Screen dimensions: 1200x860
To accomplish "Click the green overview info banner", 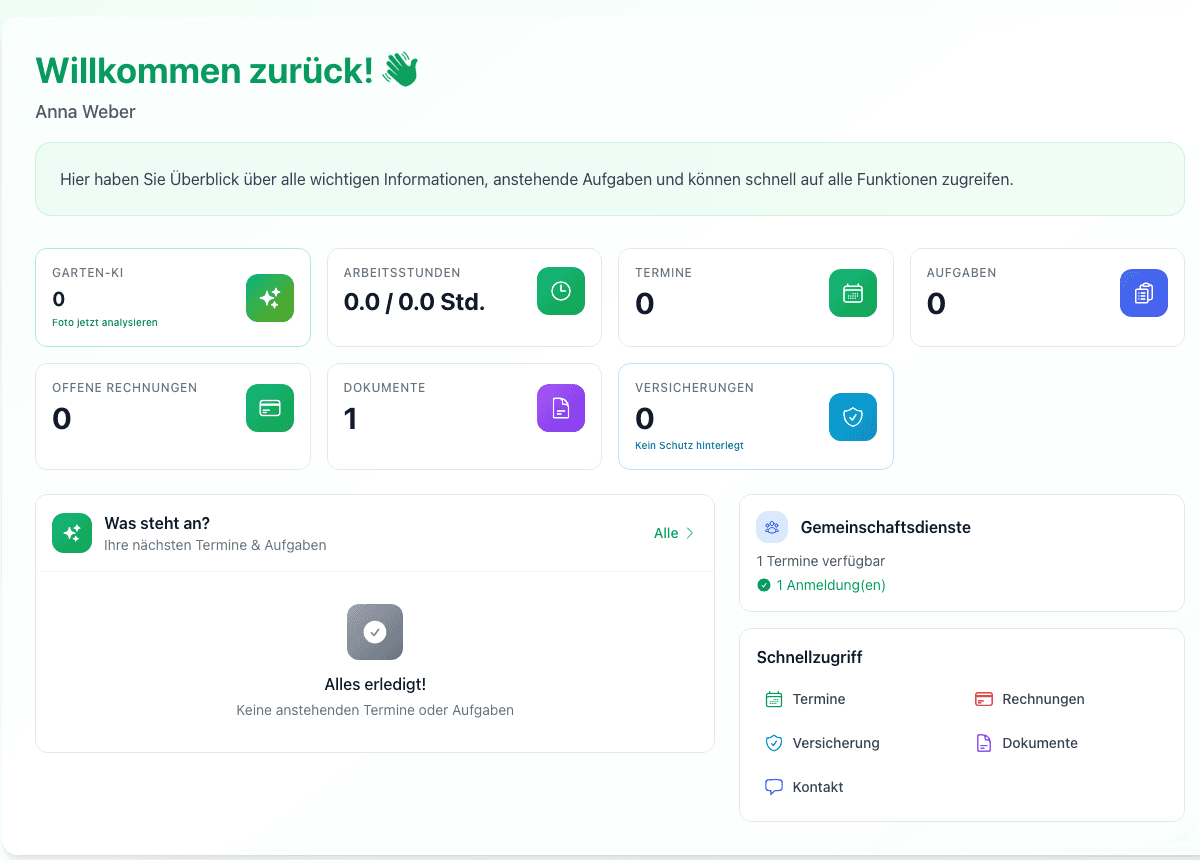I will 610,179.
